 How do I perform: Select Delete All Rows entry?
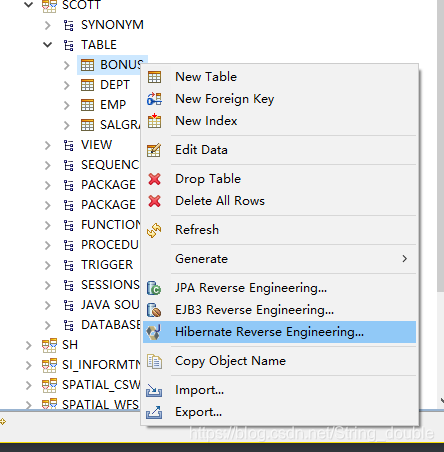[x=279, y=201]
